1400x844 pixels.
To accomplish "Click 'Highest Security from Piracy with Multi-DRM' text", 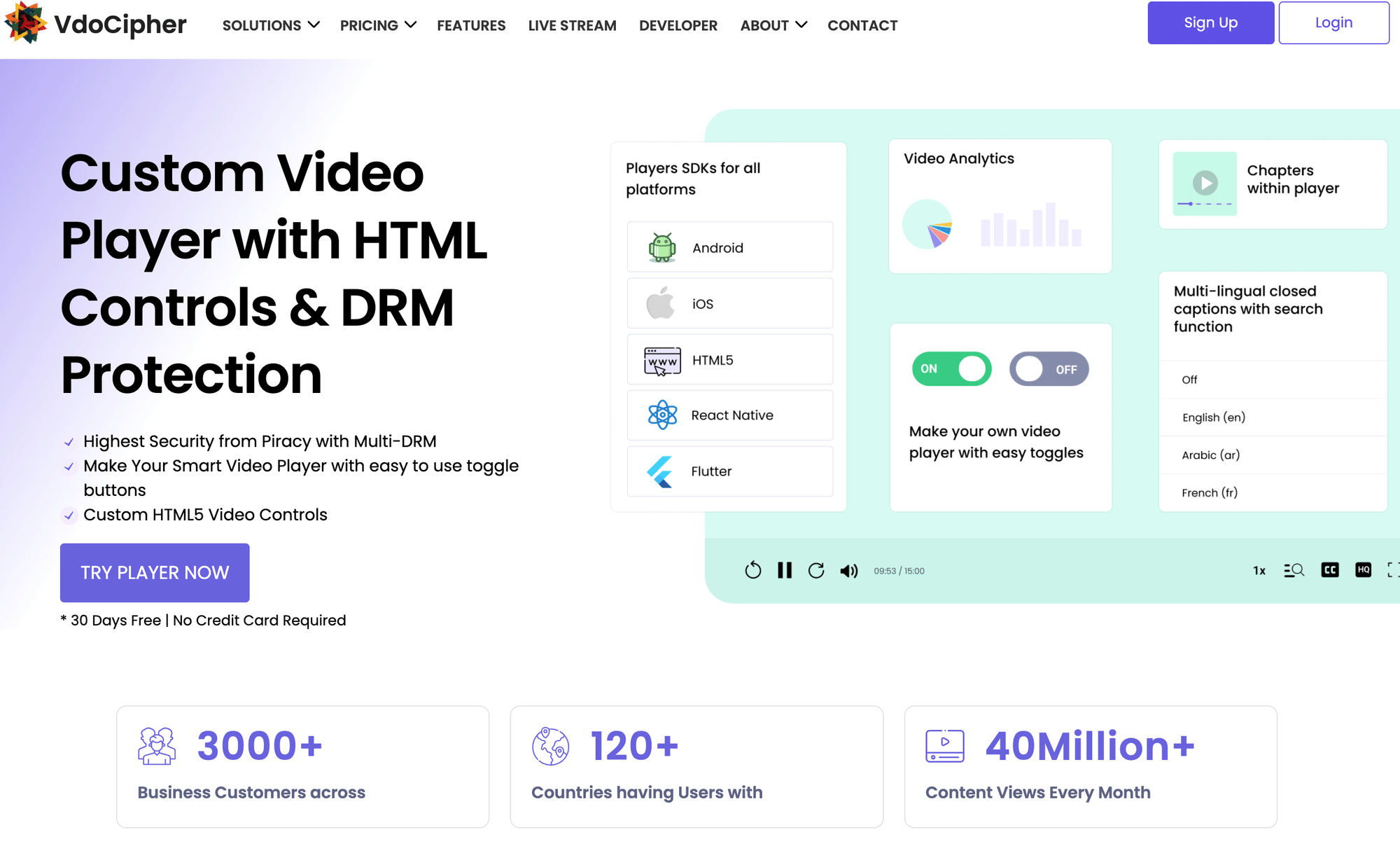I will pyautogui.click(x=260, y=441).
